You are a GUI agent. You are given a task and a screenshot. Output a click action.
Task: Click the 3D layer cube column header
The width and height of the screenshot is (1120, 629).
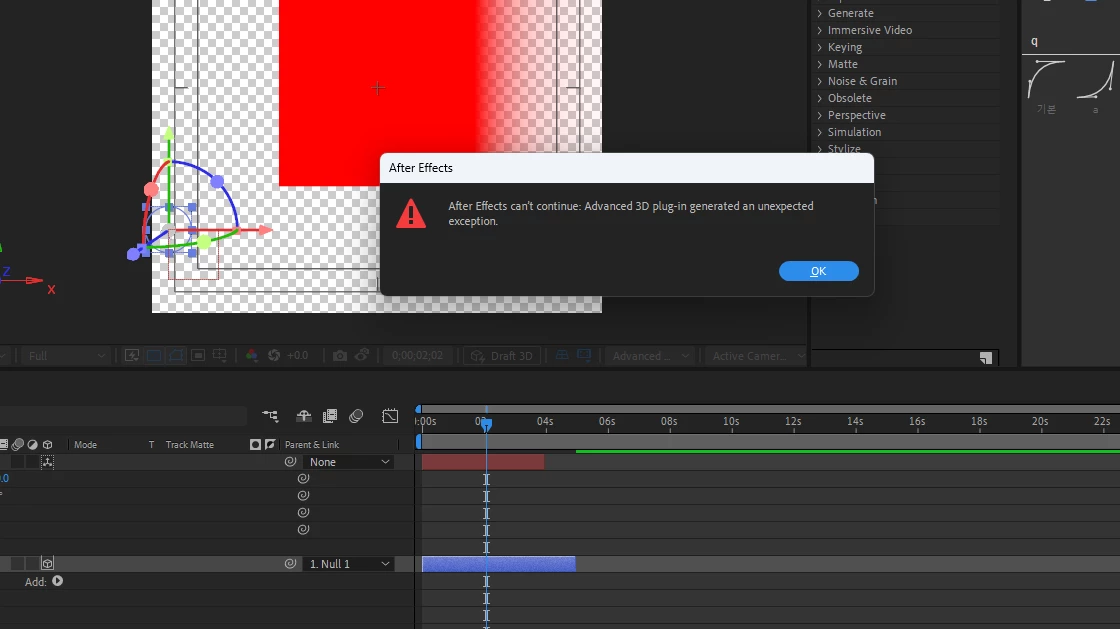tap(48, 444)
